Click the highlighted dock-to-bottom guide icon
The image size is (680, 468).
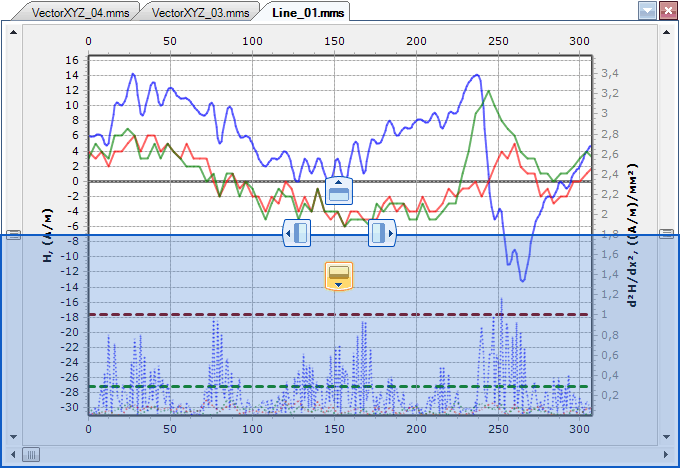point(339,275)
